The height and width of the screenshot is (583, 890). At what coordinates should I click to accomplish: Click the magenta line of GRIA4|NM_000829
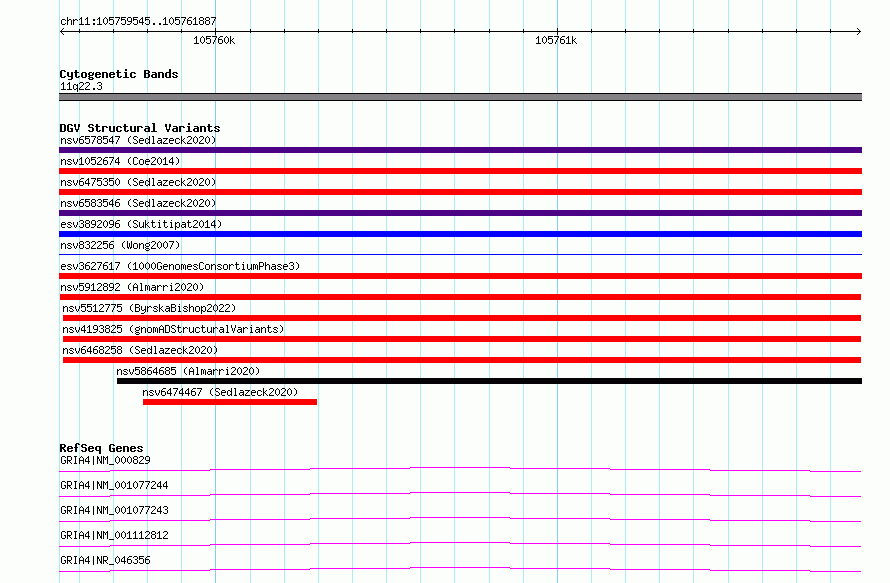(x=460, y=469)
